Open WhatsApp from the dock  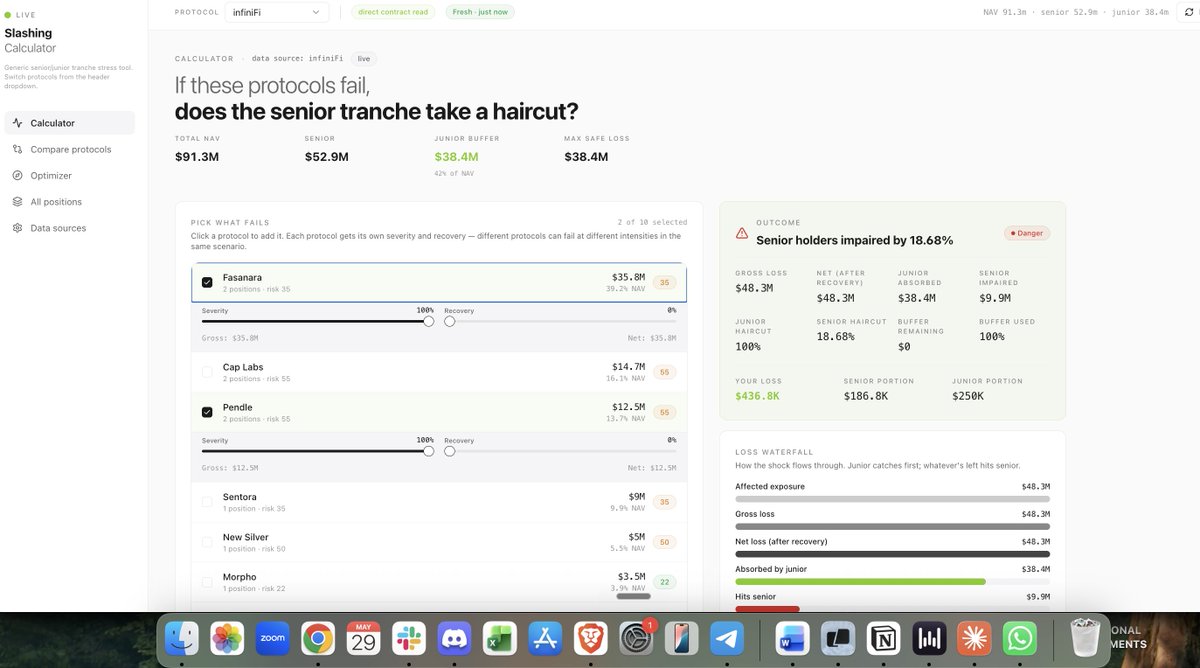click(1019, 639)
